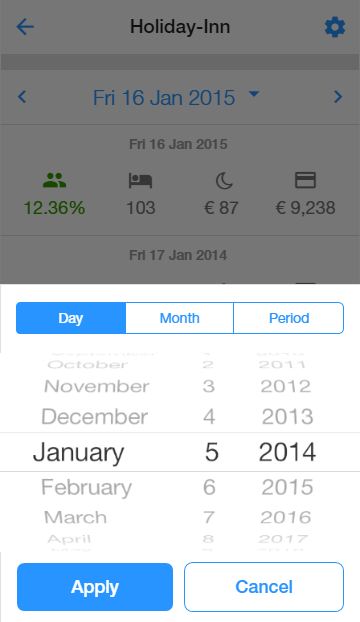Click the moon average-rate icon
360x622 pixels.
tap(224, 181)
